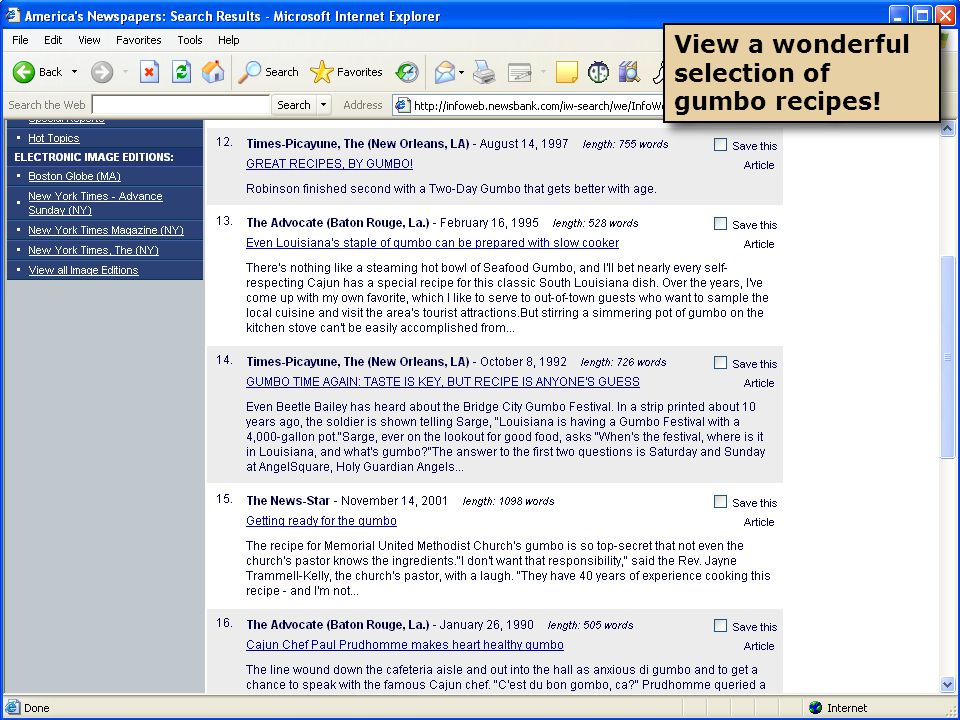This screenshot has width=960, height=720.
Task: Click the Edit page toolbar icon
Action: 520,73
